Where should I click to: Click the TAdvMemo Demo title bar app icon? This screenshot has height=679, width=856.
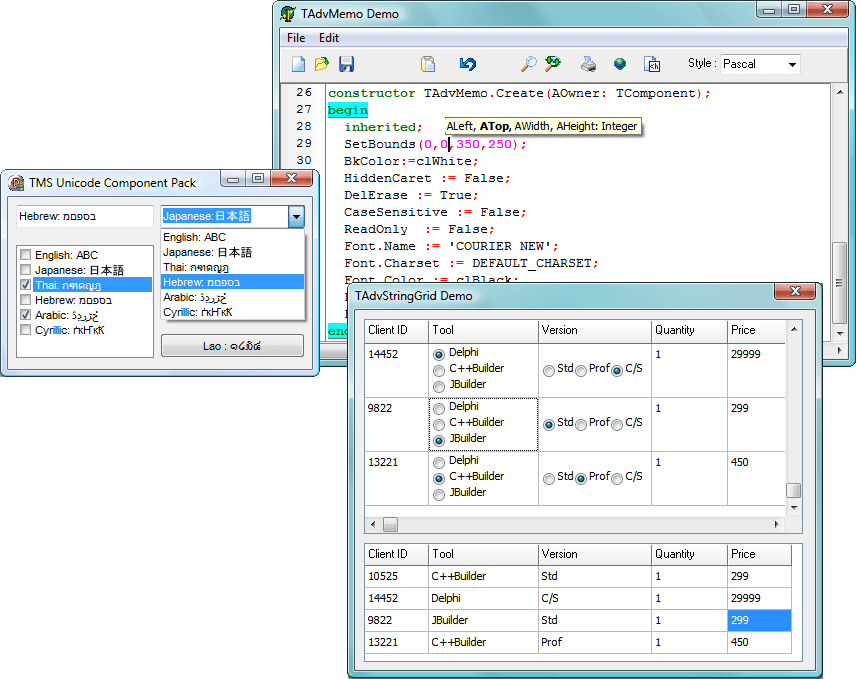point(288,13)
